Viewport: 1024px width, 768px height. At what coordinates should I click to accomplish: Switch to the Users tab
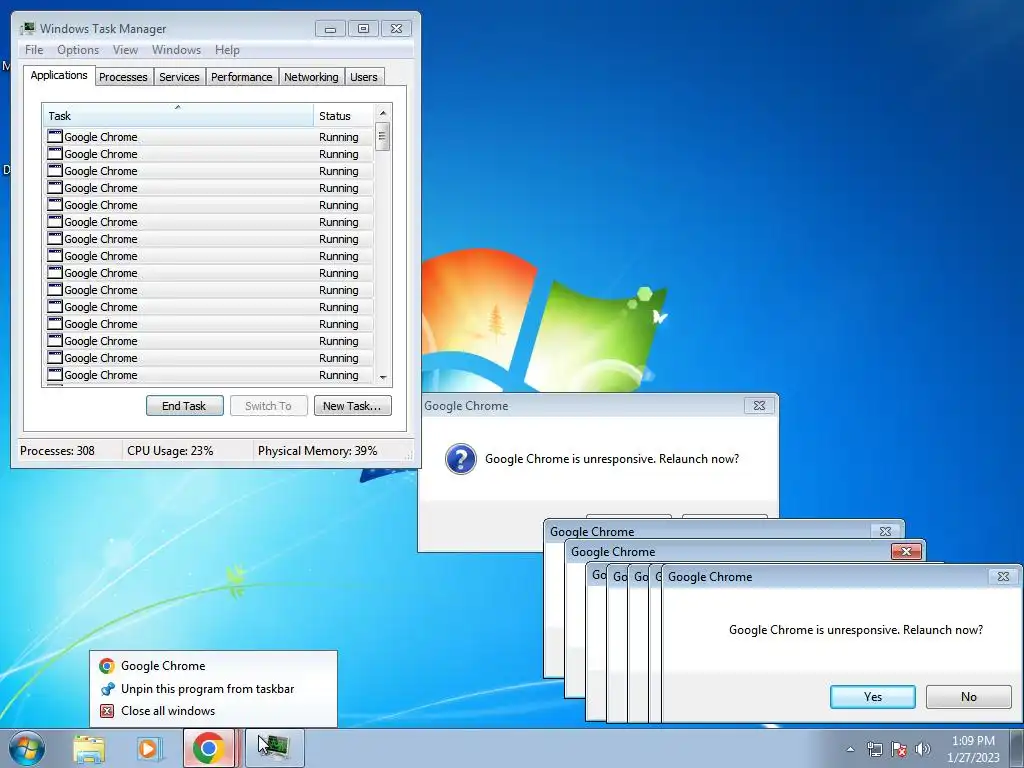click(x=364, y=77)
